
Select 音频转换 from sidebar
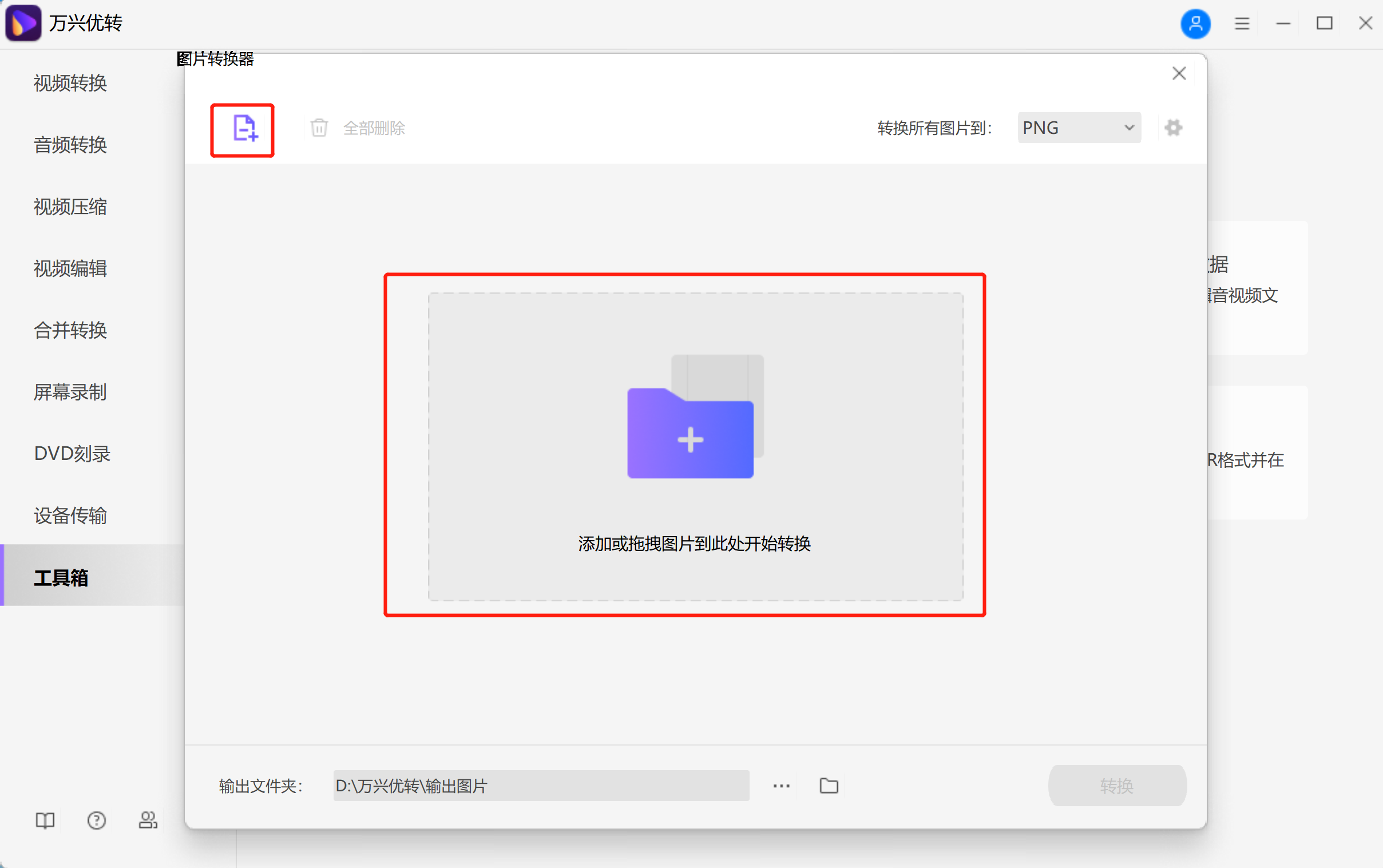point(70,145)
